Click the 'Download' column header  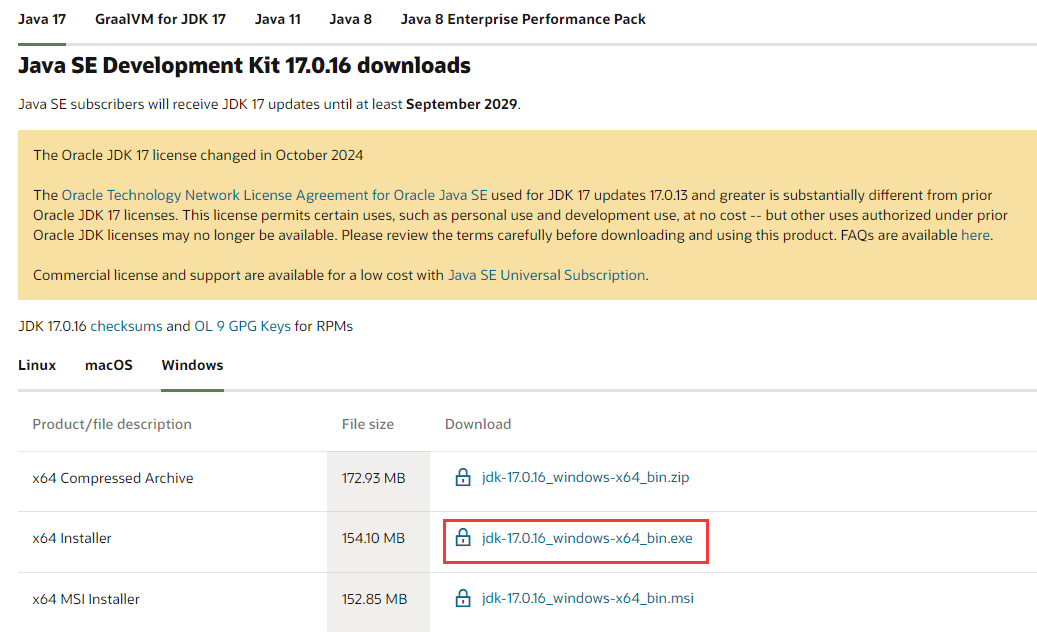(x=477, y=424)
